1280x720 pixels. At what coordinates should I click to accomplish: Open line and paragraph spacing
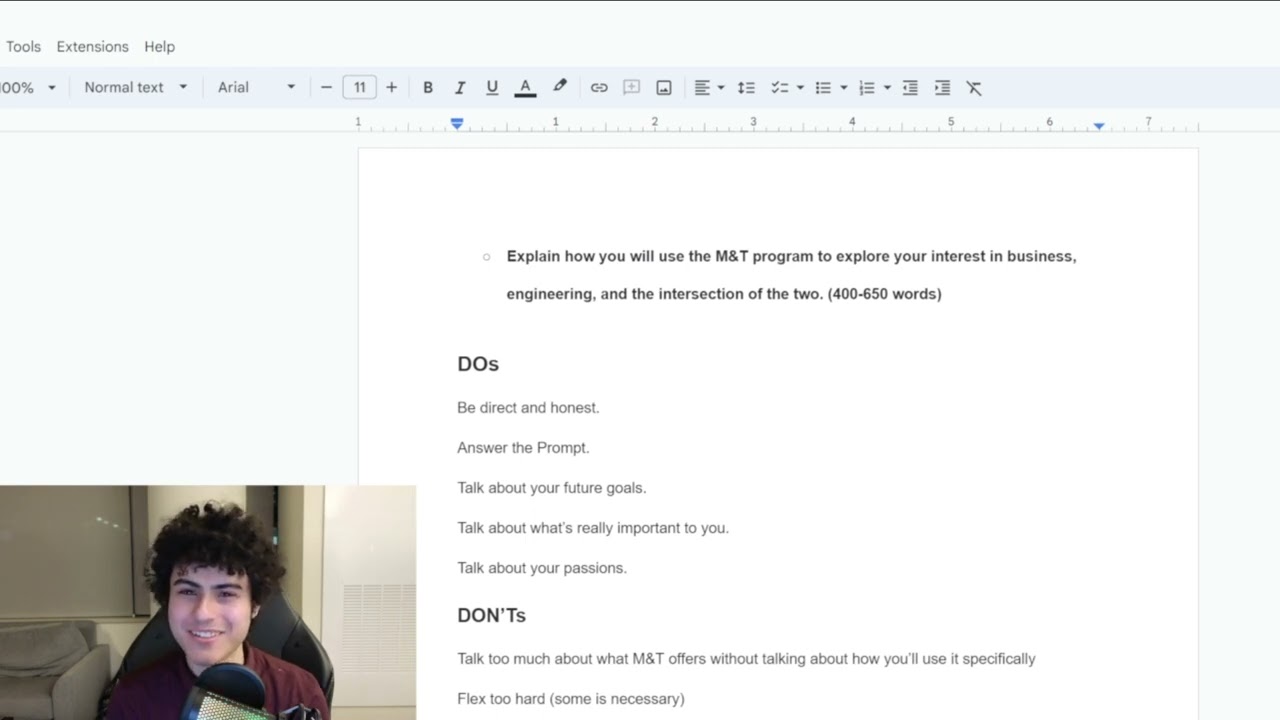coord(746,88)
